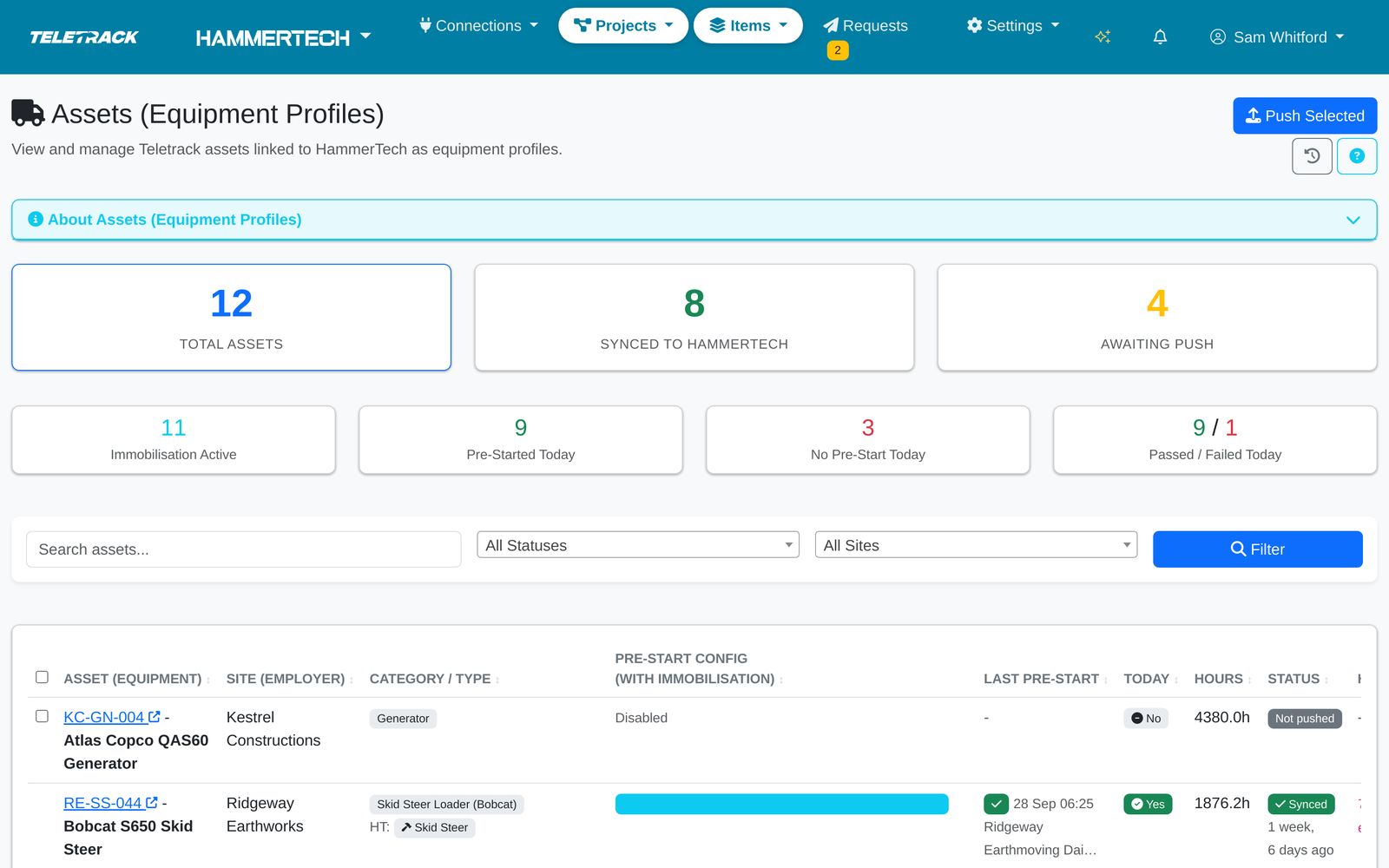
Task: Tick the select-all checkbox in table header
Action: [42, 677]
